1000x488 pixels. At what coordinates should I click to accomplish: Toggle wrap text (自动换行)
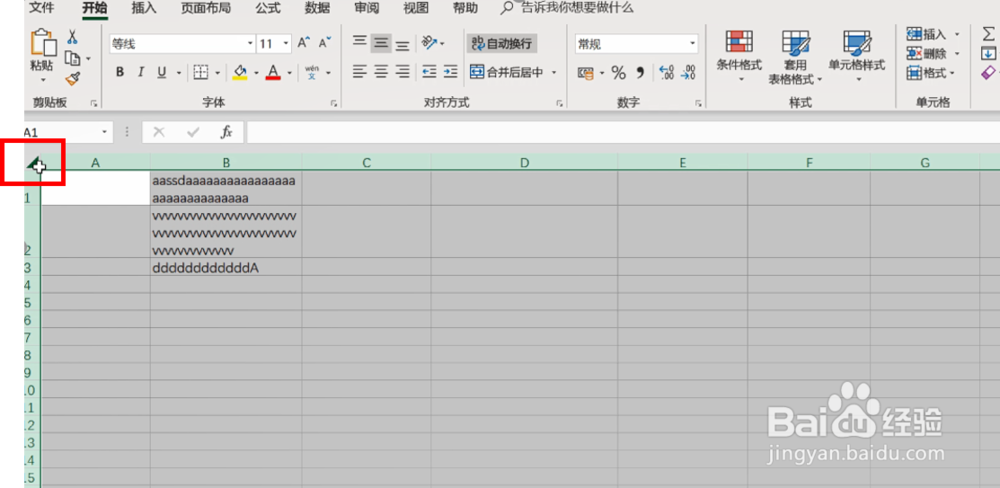501,43
